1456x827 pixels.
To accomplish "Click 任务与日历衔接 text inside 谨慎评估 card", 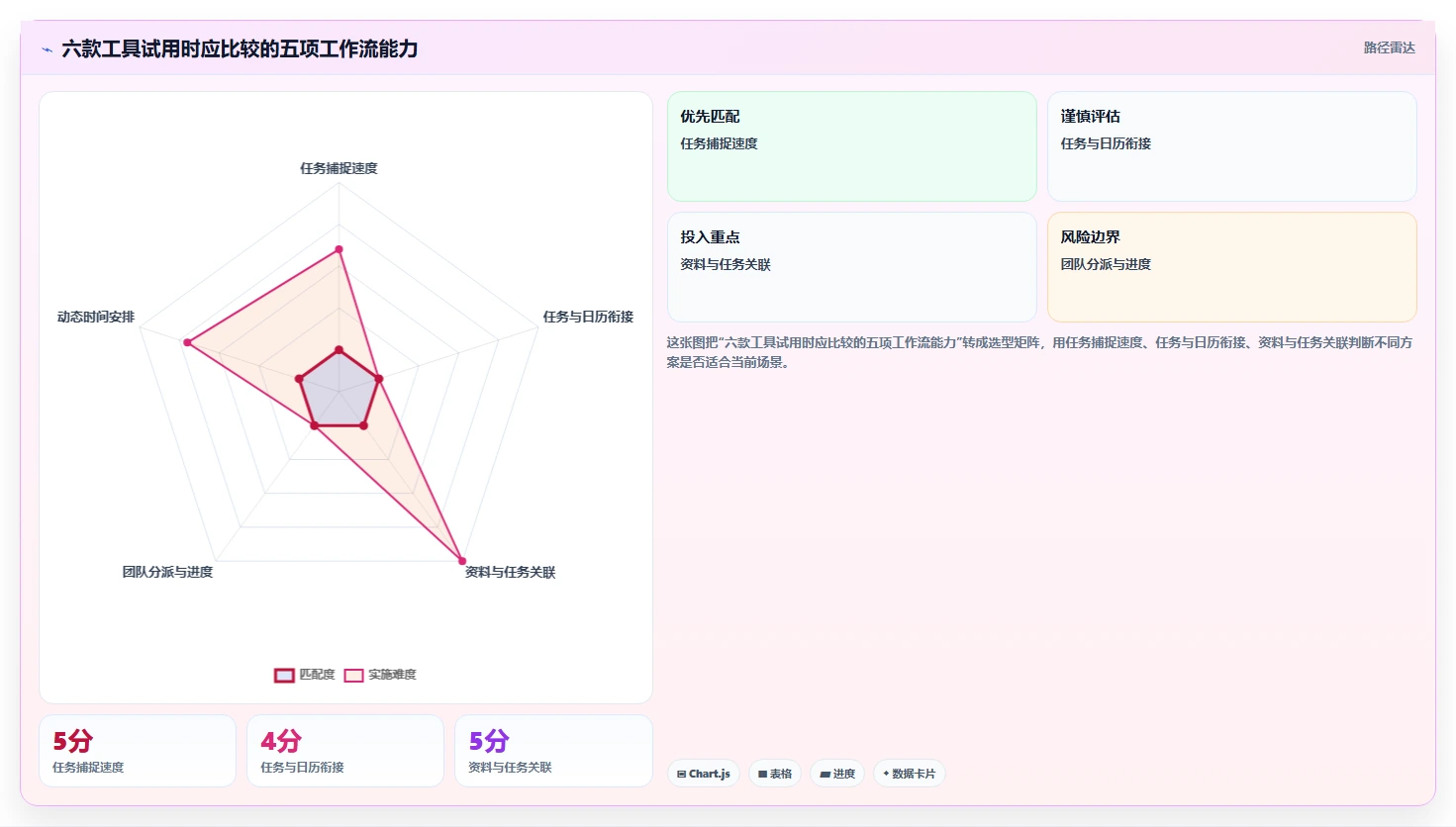I will (1106, 143).
